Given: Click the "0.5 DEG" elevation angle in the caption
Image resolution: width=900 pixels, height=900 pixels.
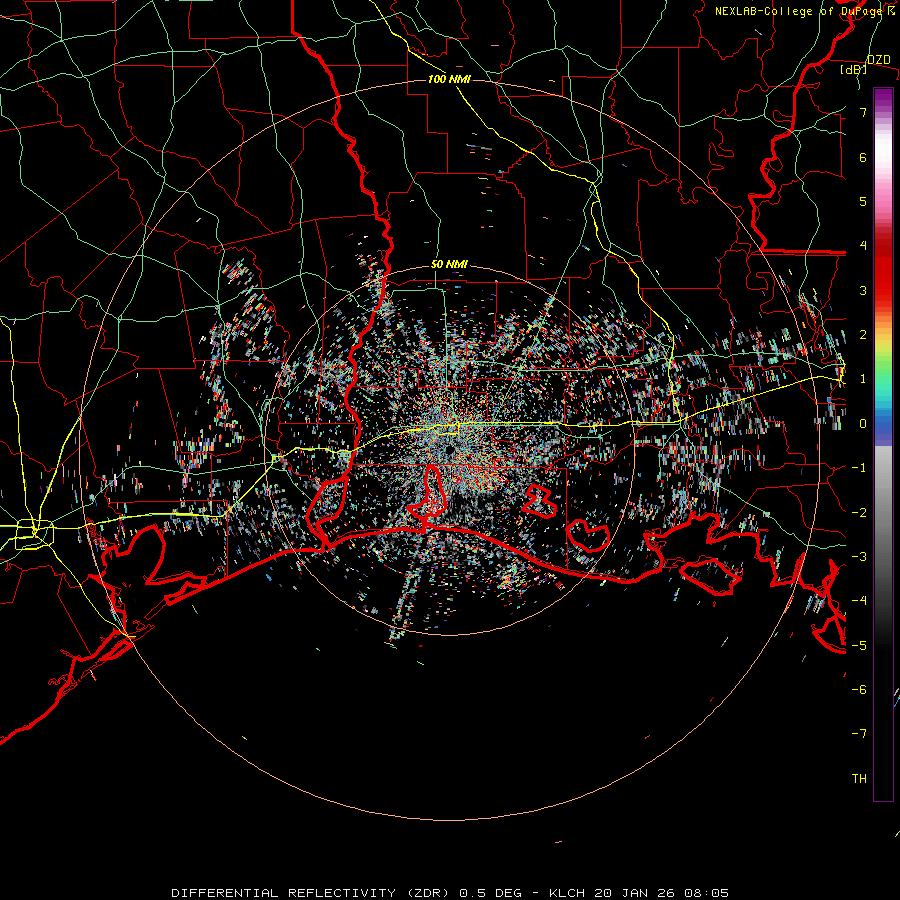Looking at the screenshot, I should coord(490,893).
